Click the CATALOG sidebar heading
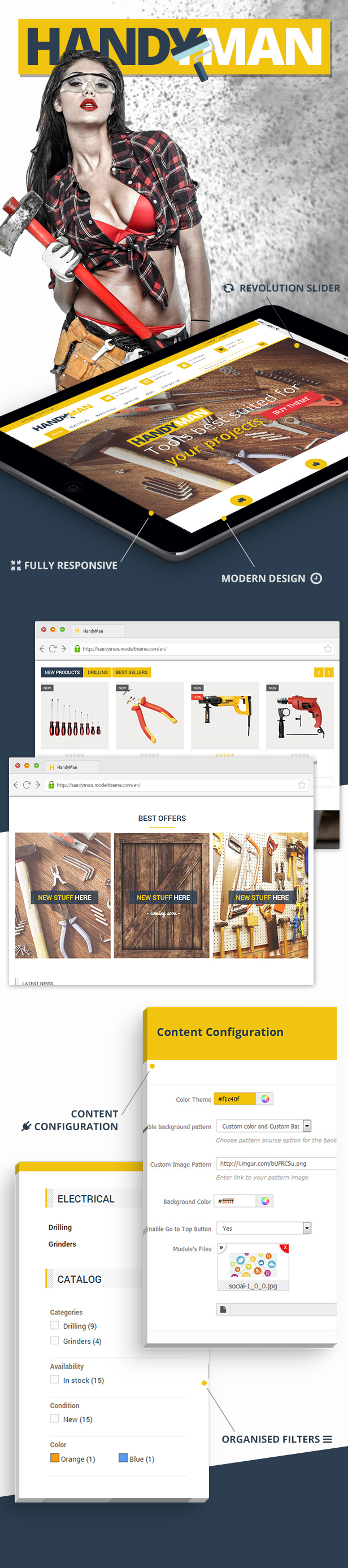This screenshot has height=1568, width=348. (x=79, y=1279)
